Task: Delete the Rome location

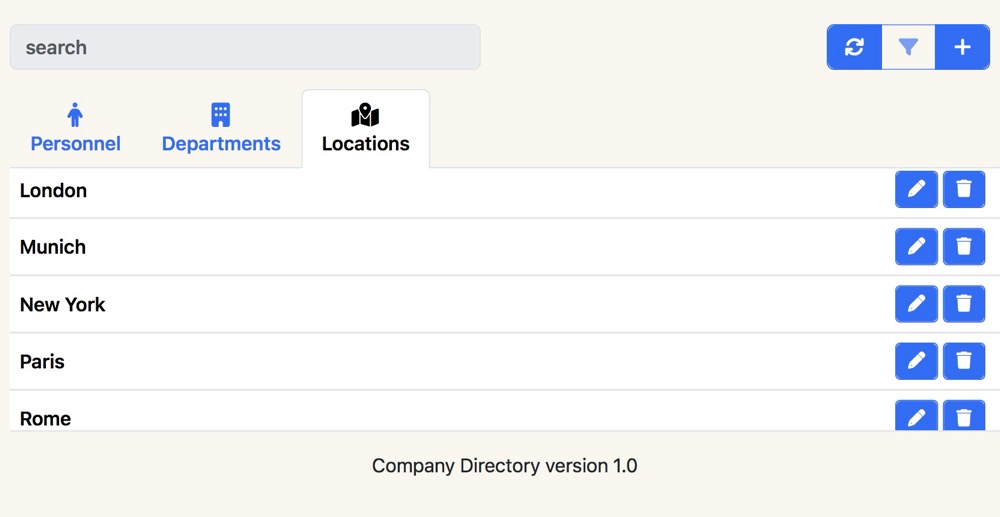Action: tap(964, 417)
